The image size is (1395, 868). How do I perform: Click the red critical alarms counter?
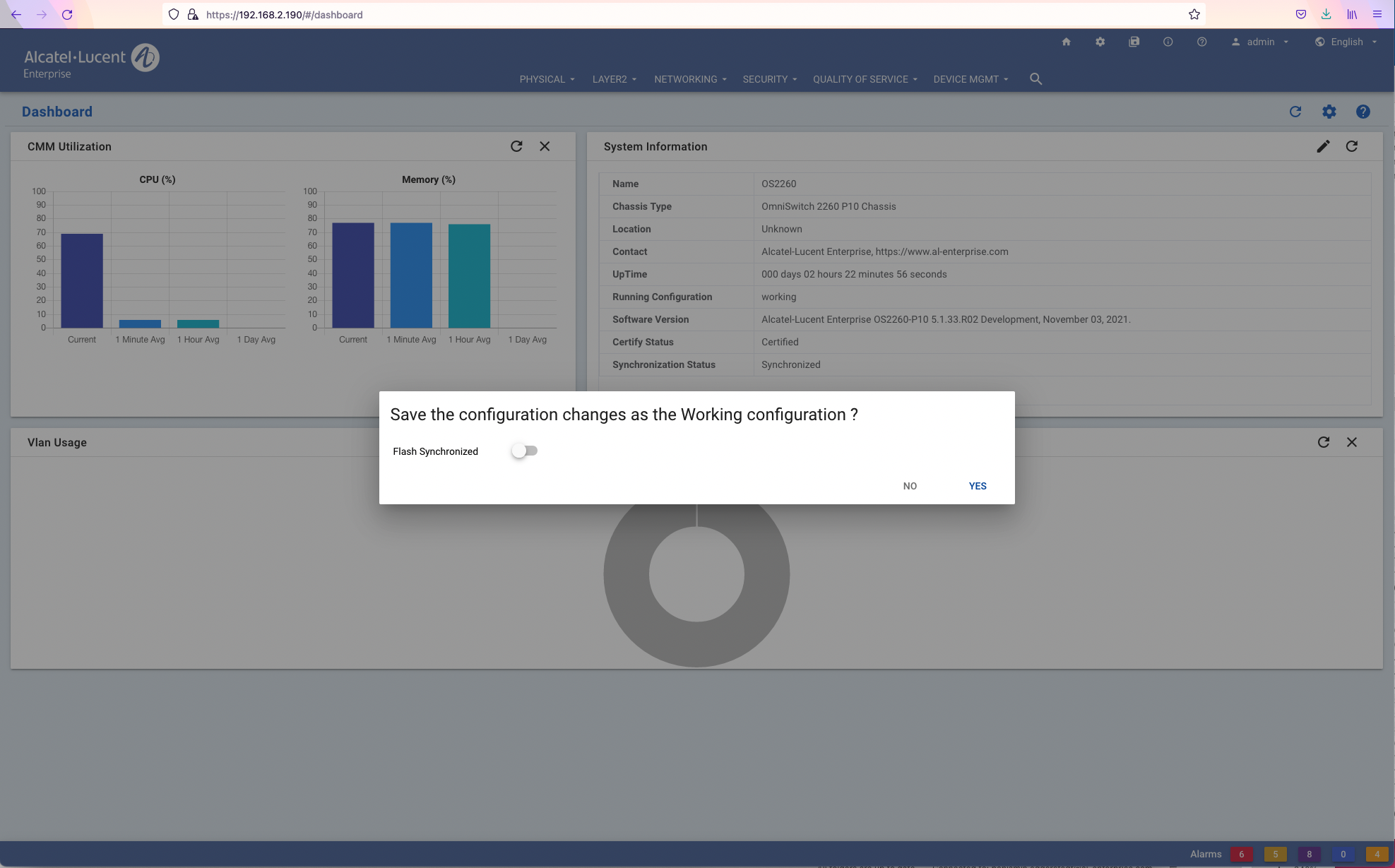(x=1241, y=854)
